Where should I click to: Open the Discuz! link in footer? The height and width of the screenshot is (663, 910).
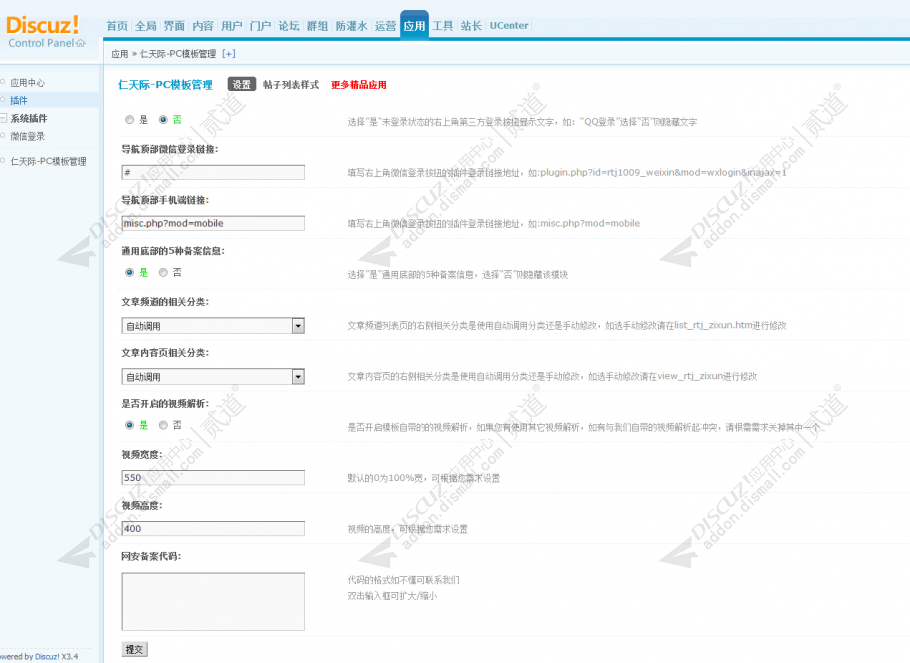coord(47,657)
